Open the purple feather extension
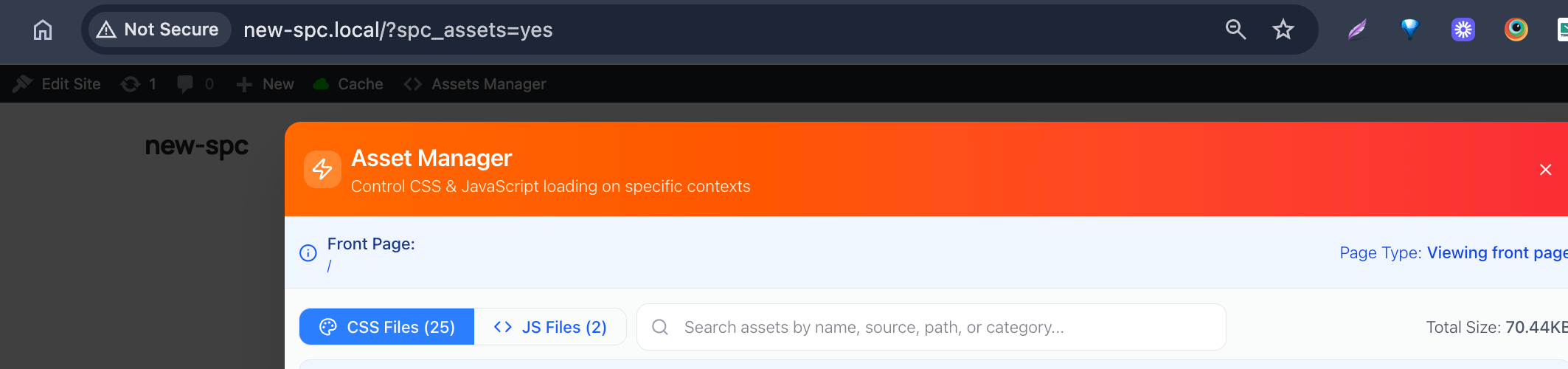This screenshot has height=369, width=1568. tap(1357, 30)
